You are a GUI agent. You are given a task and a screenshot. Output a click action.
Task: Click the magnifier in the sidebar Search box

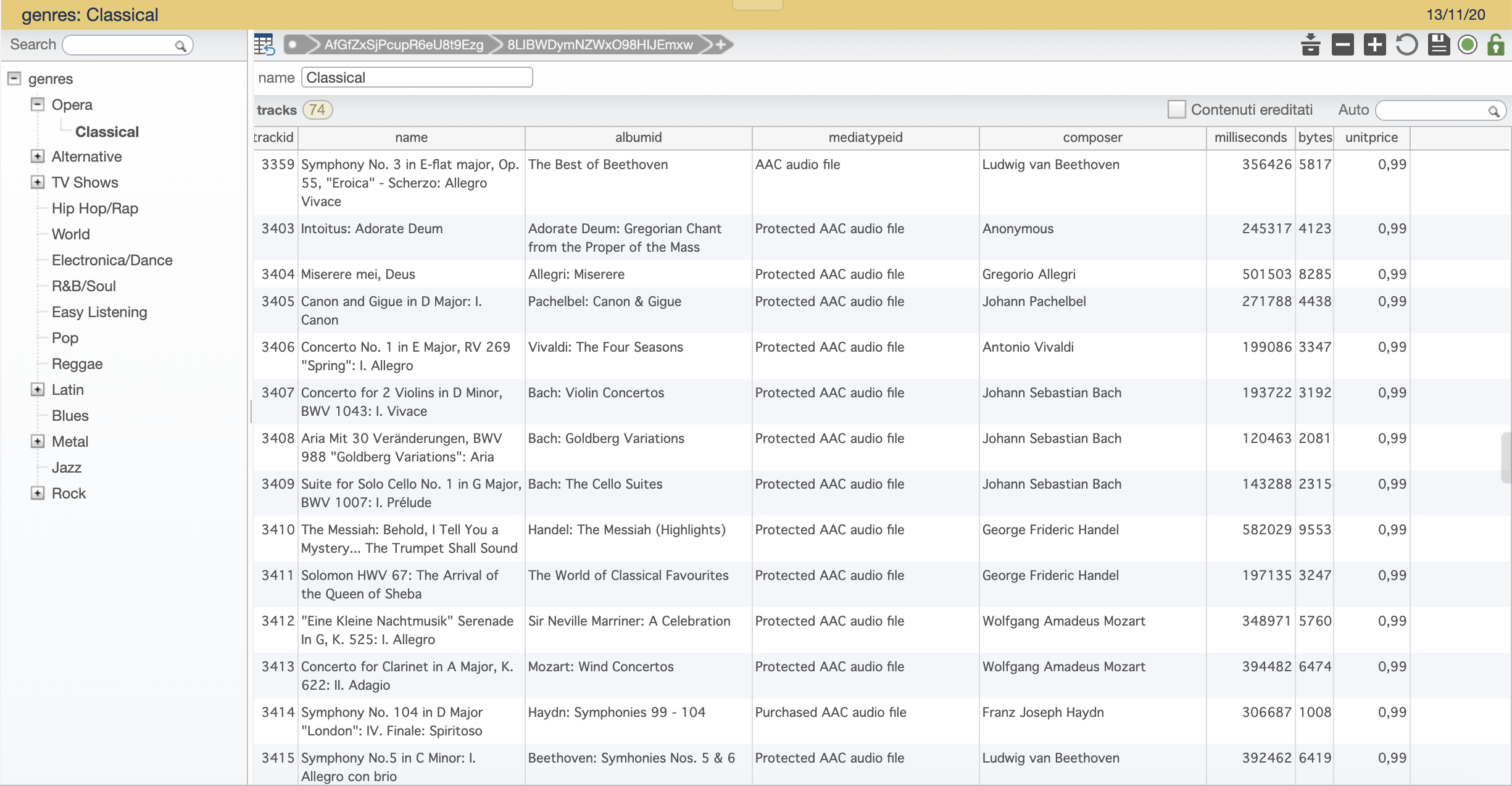coord(180,46)
